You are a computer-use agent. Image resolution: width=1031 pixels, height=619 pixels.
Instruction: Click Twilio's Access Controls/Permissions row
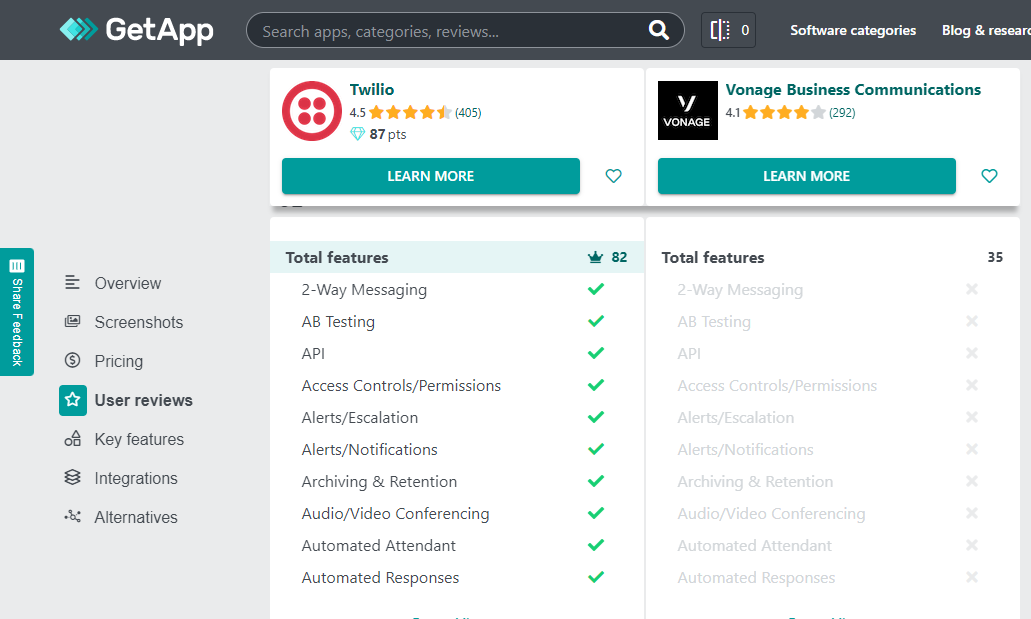pyautogui.click(x=457, y=385)
